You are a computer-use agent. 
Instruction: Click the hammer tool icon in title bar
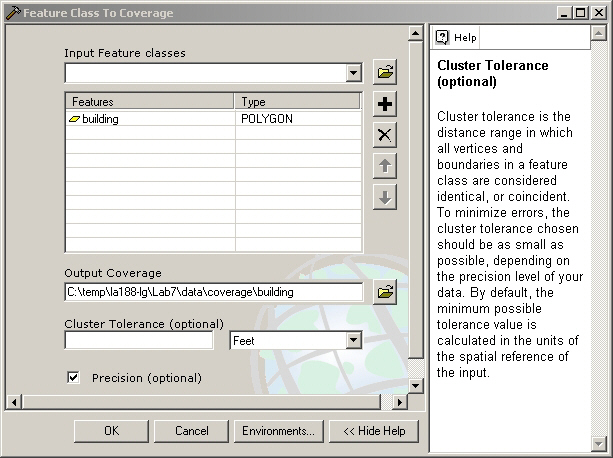(x=13, y=13)
